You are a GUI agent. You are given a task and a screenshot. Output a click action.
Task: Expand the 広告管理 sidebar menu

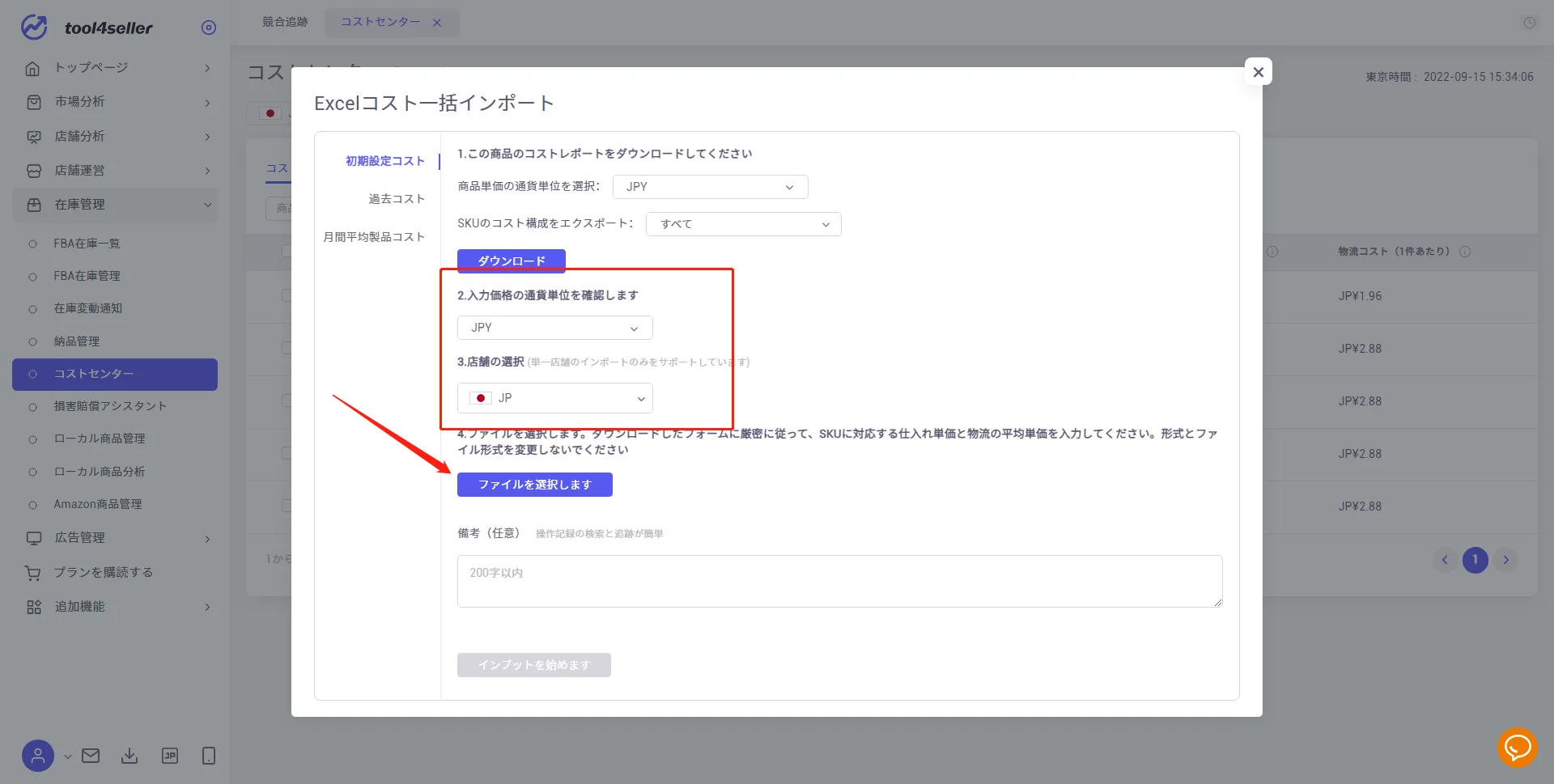tap(115, 538)
